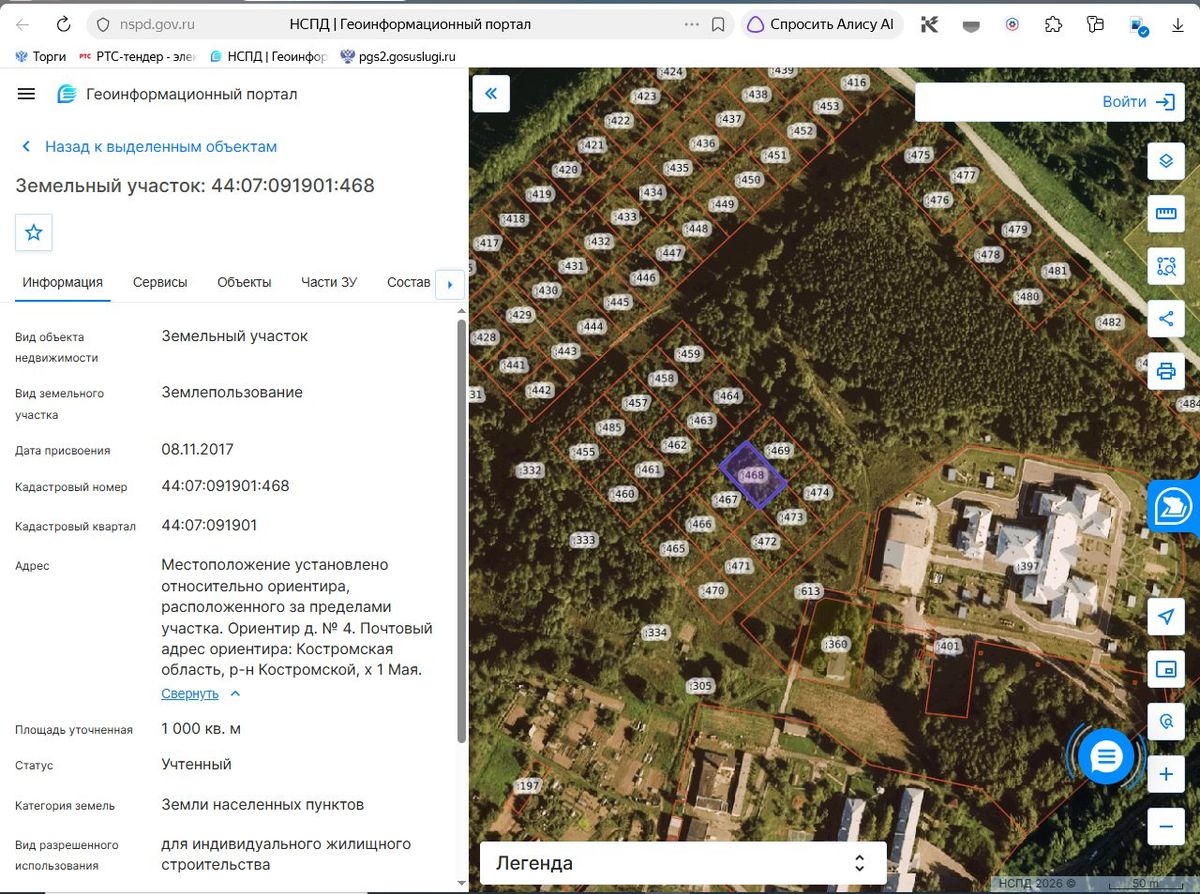
Task: Click the map search-location tool
Action: tap(1165, 721)
